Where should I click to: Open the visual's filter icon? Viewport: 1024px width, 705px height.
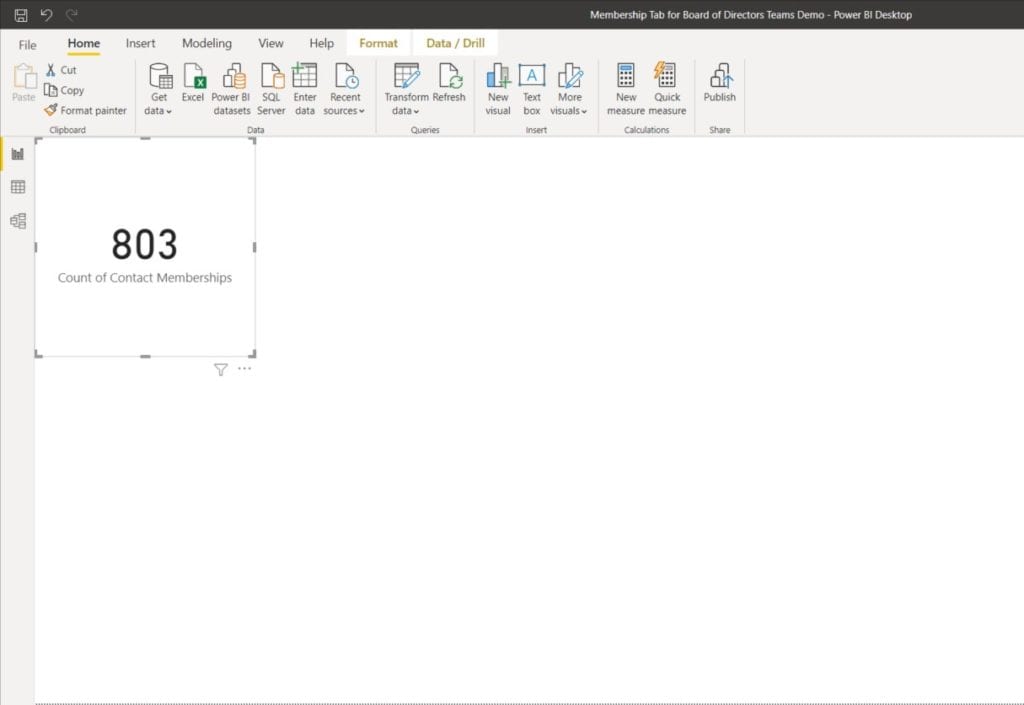[x=221, y=369]
